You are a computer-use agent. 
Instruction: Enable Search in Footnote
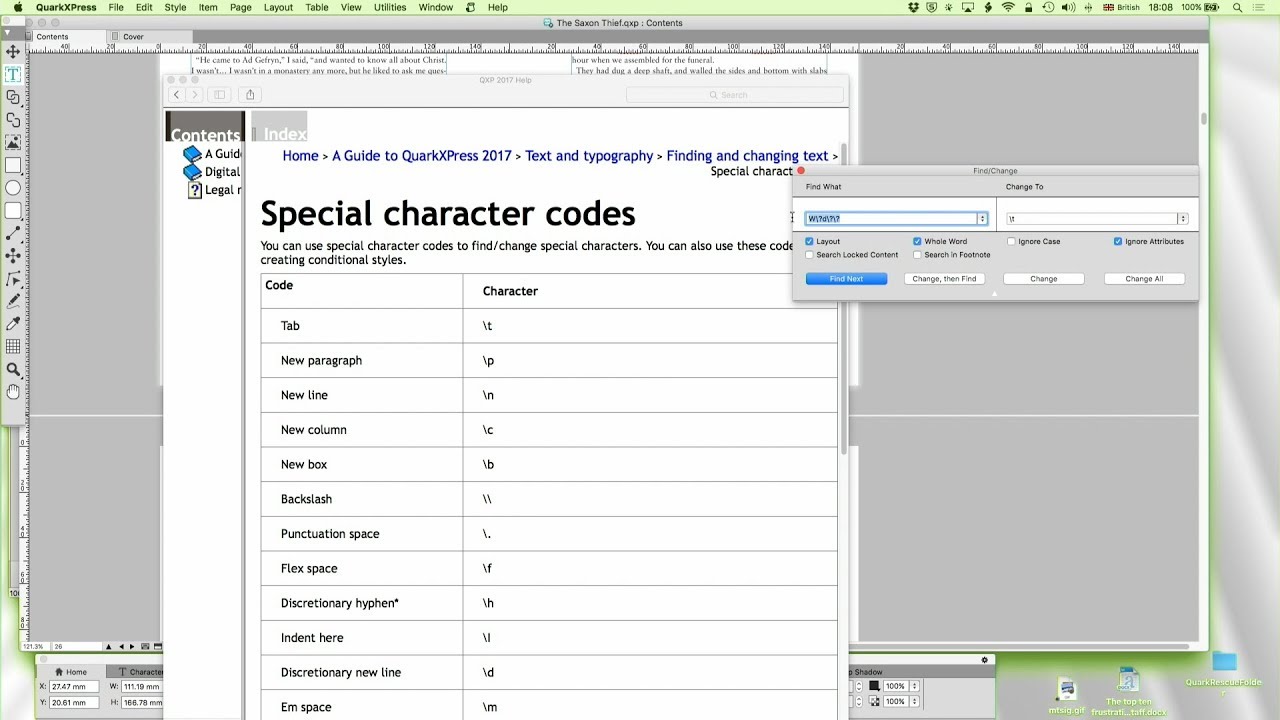[x=917, y=255]
